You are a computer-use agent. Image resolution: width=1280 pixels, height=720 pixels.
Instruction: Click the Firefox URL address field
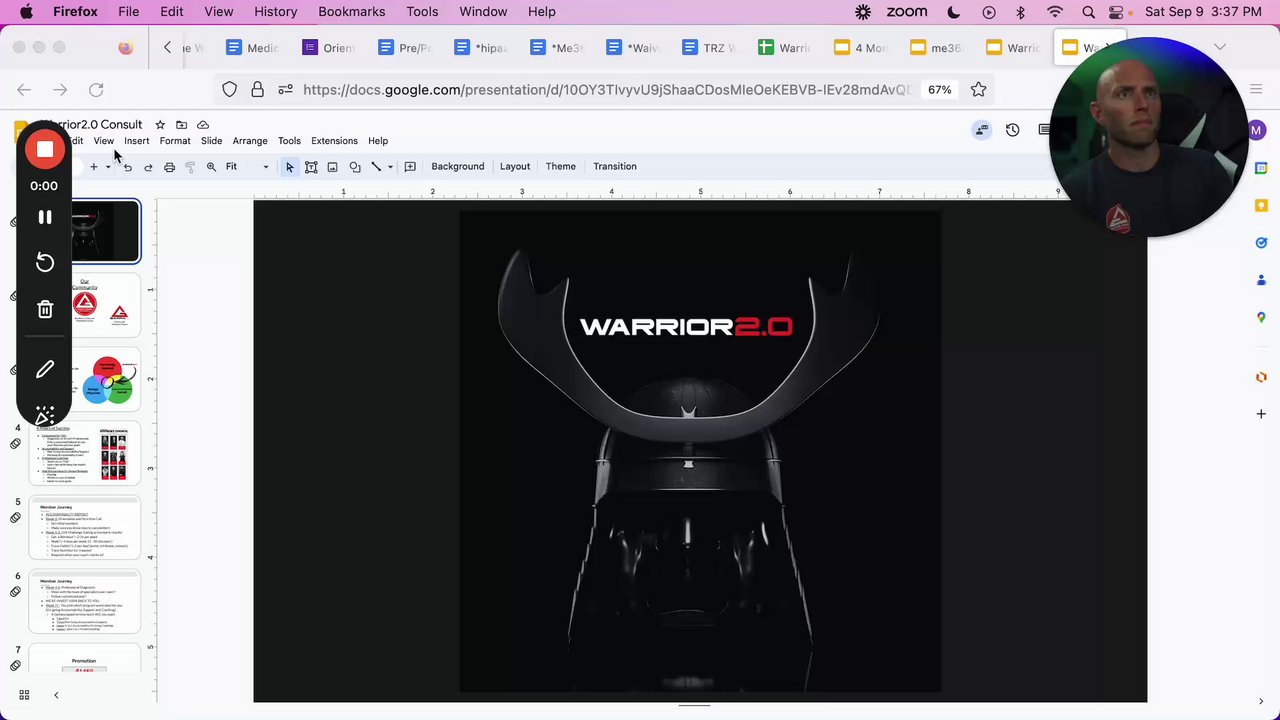(606, 90)
